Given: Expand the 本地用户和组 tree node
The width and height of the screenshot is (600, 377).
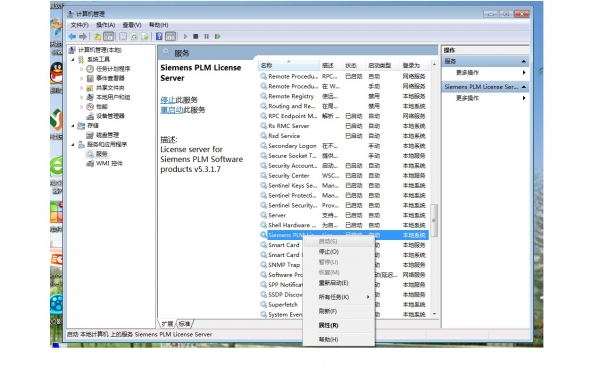Looking at the screenshot, I should (82, 97).
